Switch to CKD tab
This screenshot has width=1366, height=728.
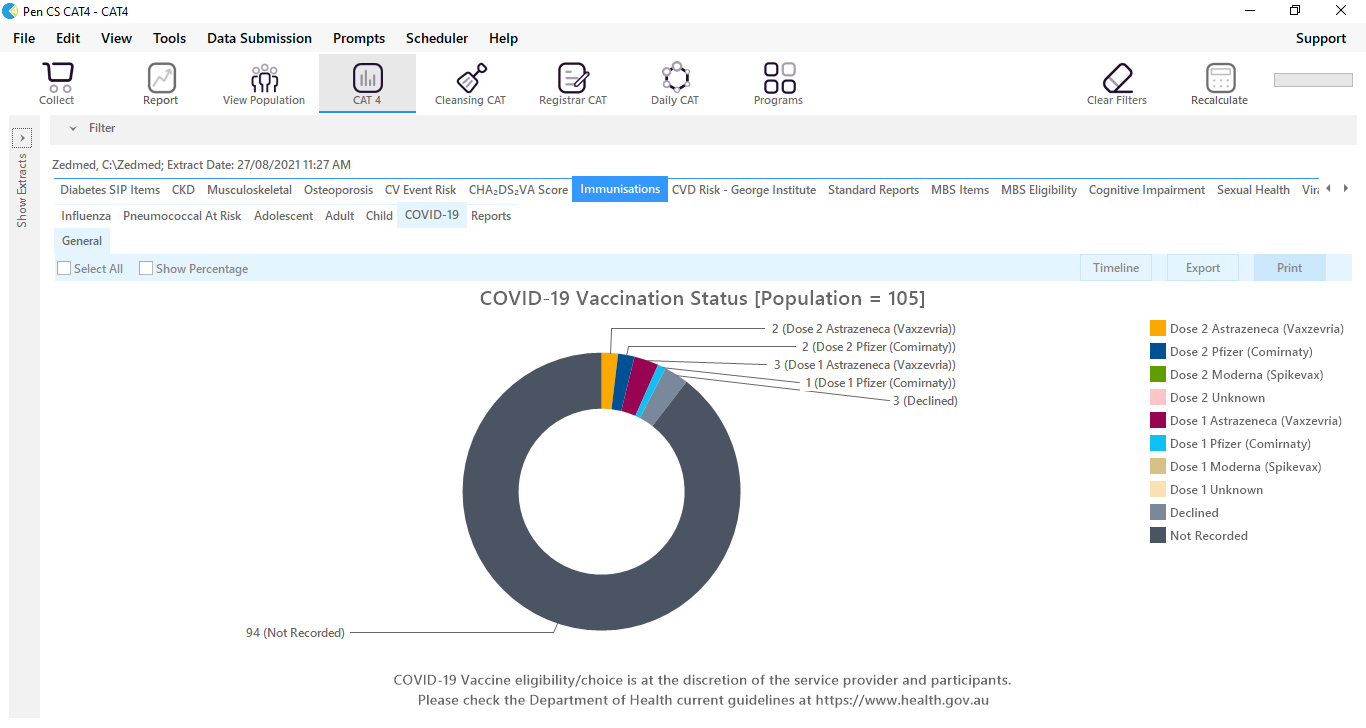(183, 190)
